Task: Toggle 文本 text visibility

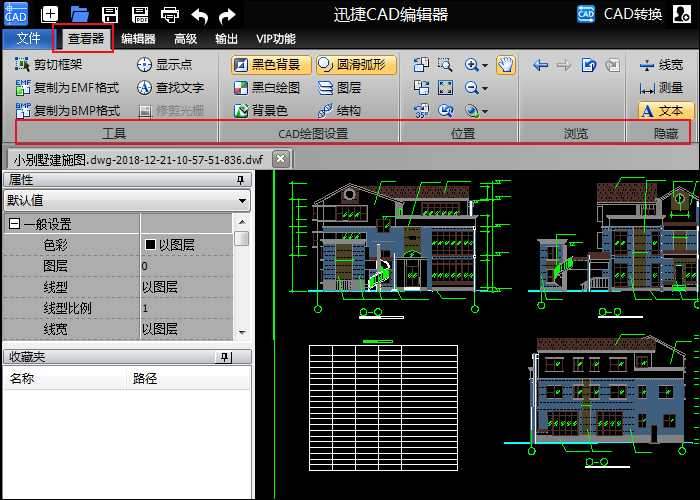Action: coord(666,110)
